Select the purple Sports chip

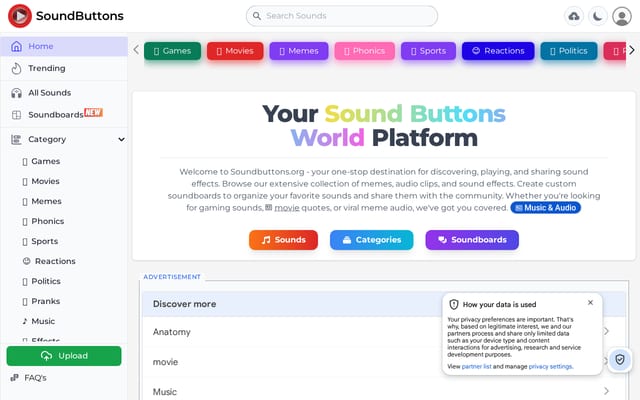coord(428,51)
